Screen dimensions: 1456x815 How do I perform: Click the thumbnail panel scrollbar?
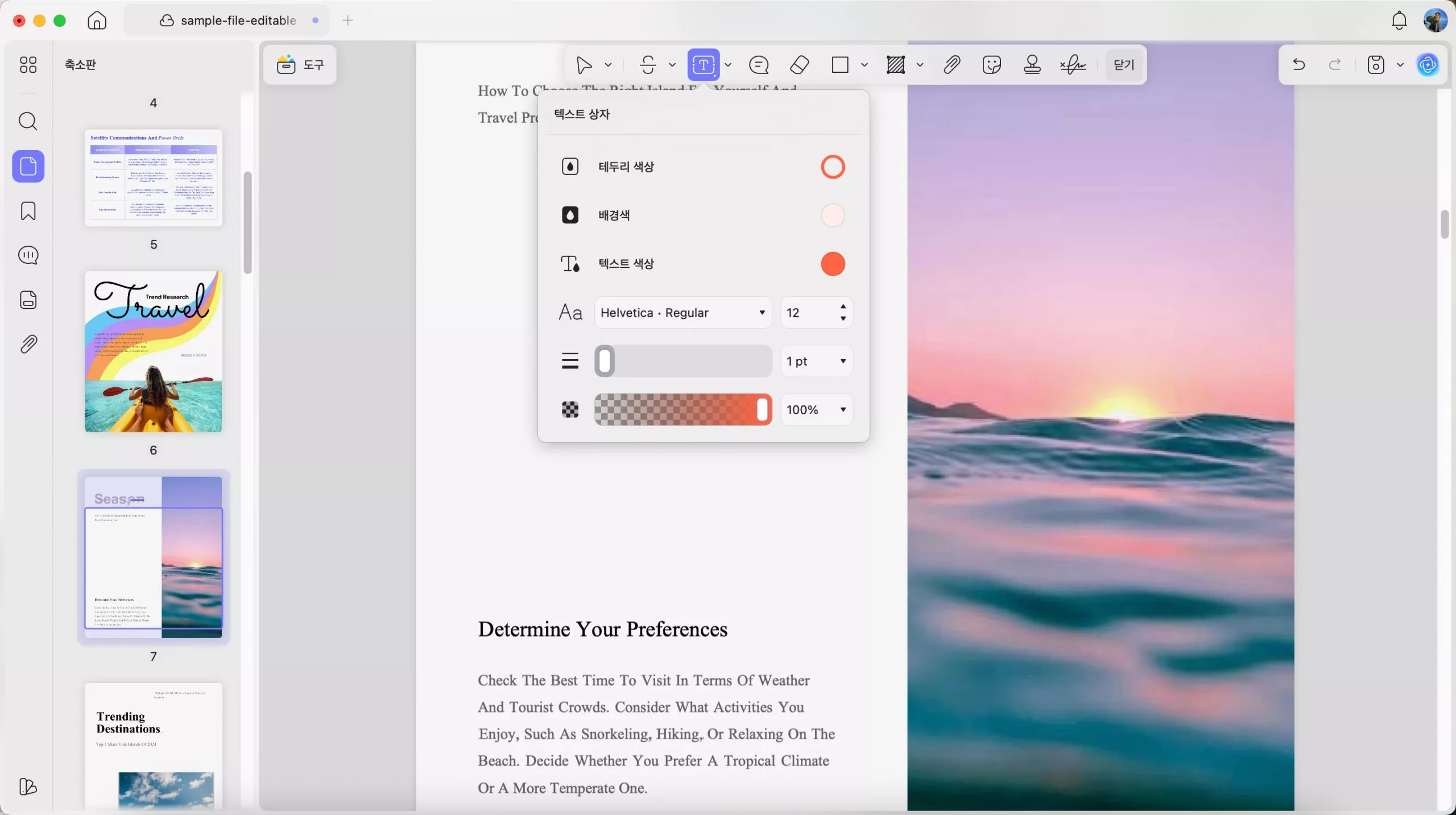(x=247, y=223)
